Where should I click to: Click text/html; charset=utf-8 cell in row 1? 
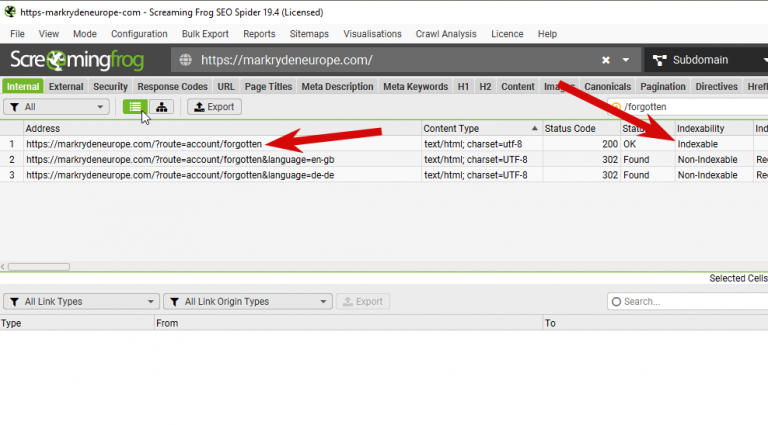(482, 144)
